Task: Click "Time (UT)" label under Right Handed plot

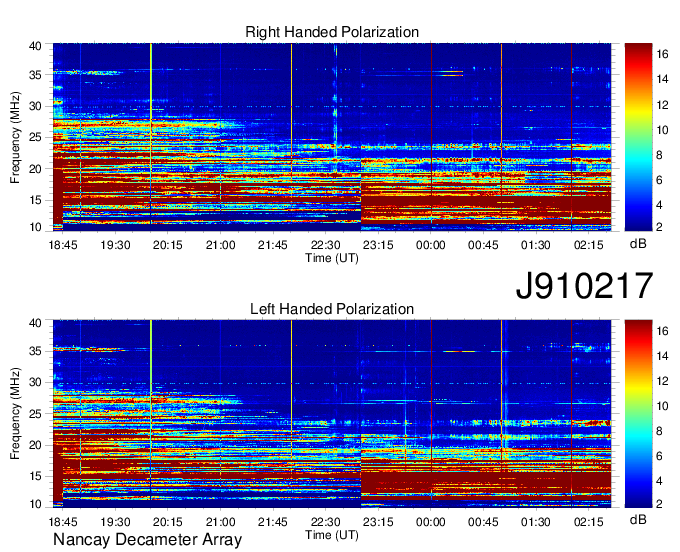Action: [x=332, y=258]
